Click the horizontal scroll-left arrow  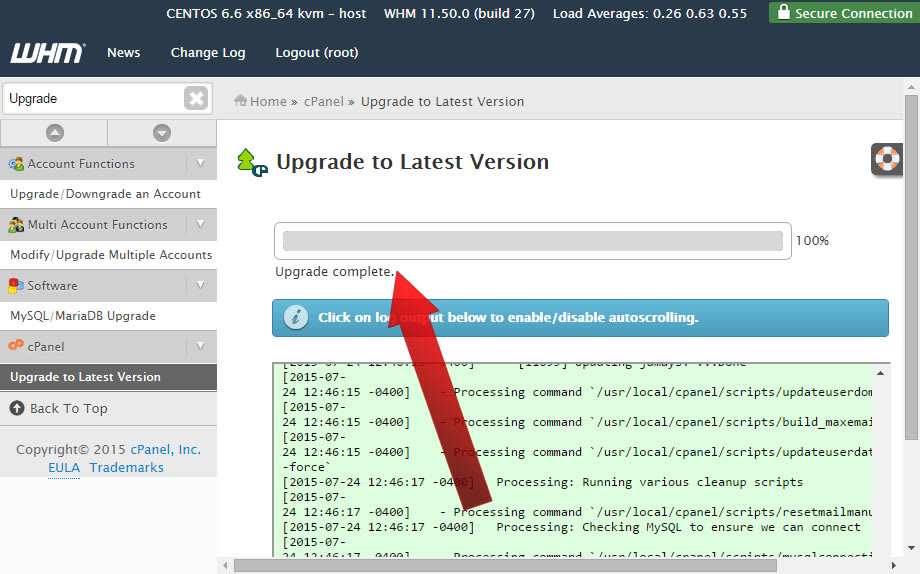coord(225,566)
